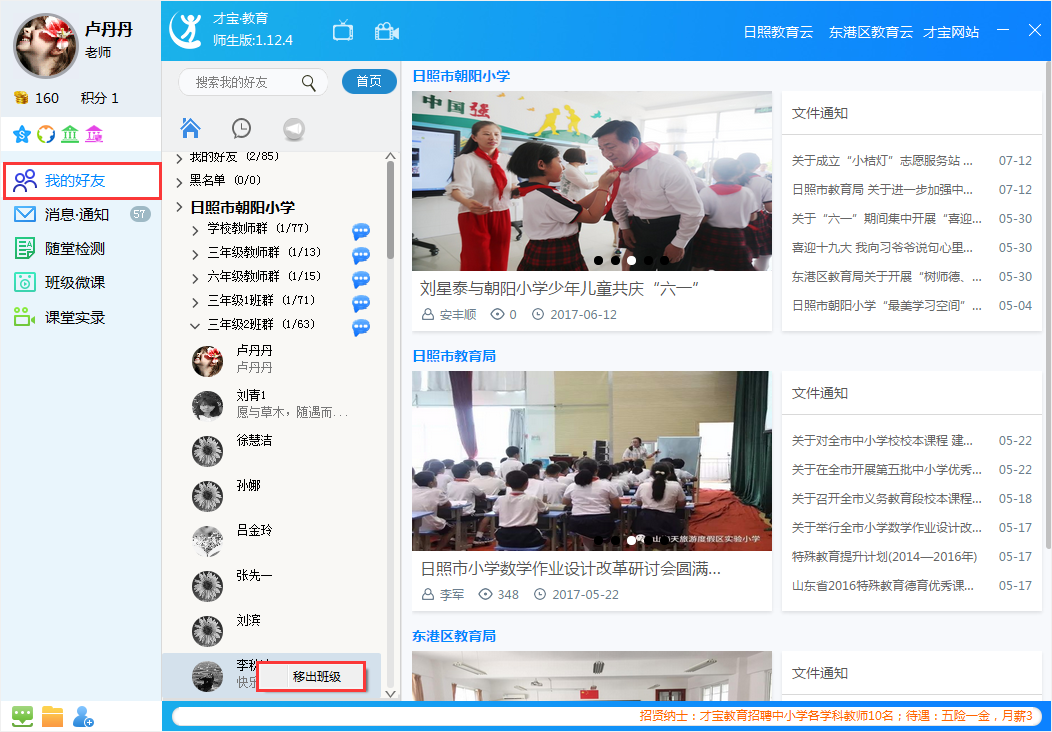The height and width of the screenshot is (732, 1052).
Task: Collapse 三年级2班群 group
Action: click(x=195, y=326)
